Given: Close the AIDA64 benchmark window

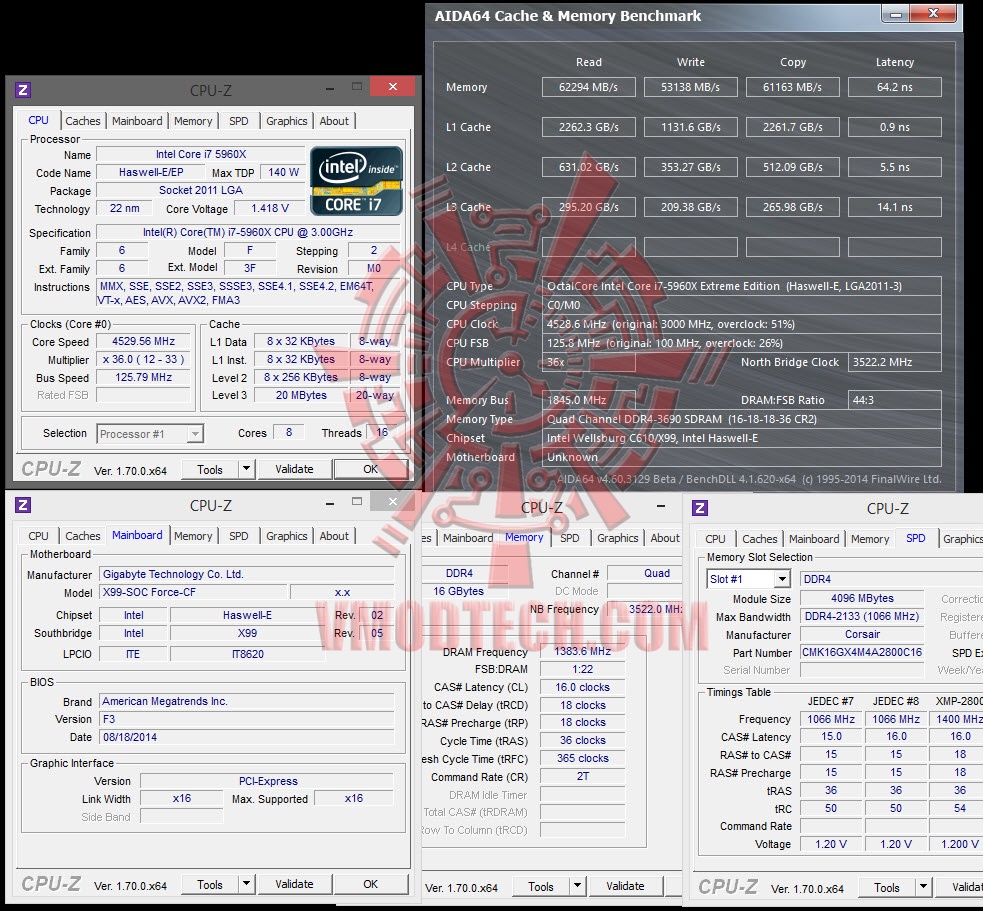Looking at the screenshot, I should coord(934,13).
